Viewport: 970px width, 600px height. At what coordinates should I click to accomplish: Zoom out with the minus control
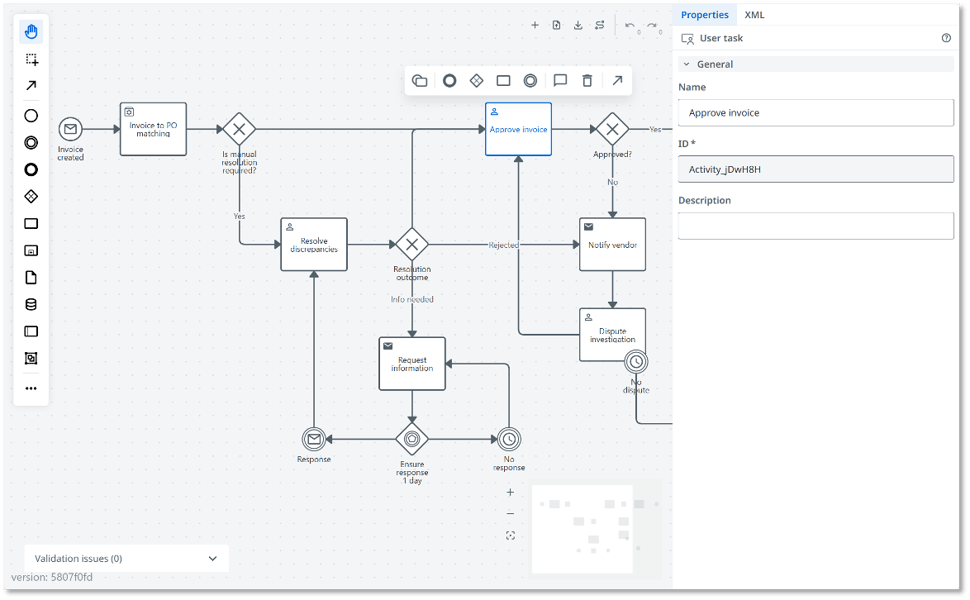click(x=510, y=513)
